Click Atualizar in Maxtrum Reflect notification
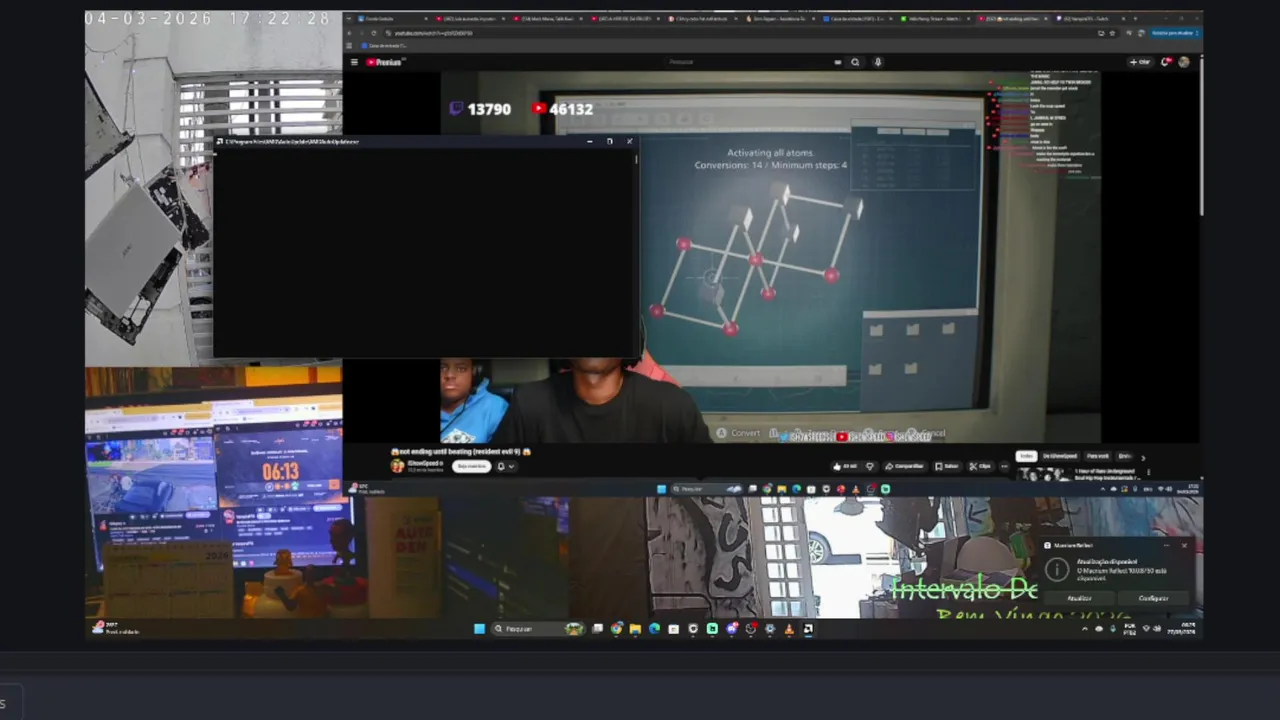 tap(1080, 598)
